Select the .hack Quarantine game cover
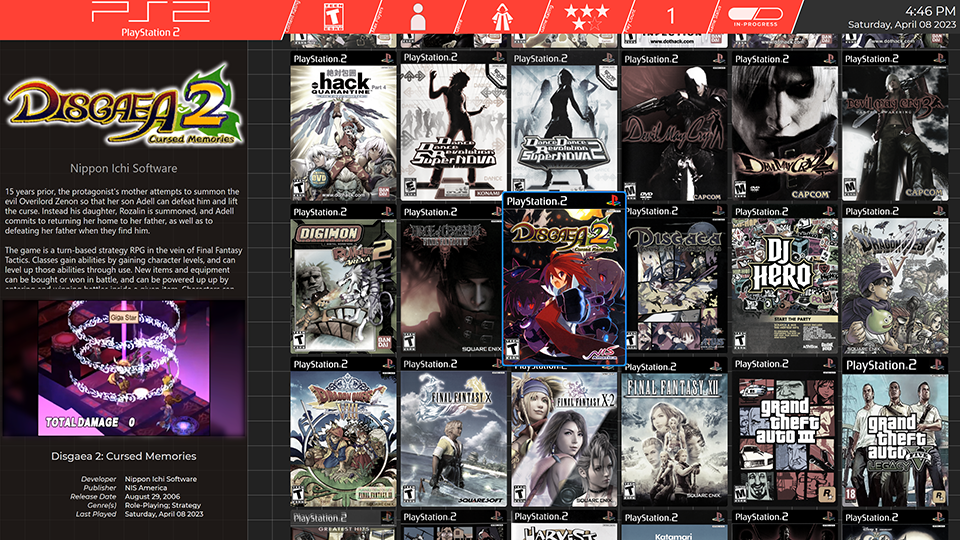The image size is (960, 540). [x=343, y=126]
